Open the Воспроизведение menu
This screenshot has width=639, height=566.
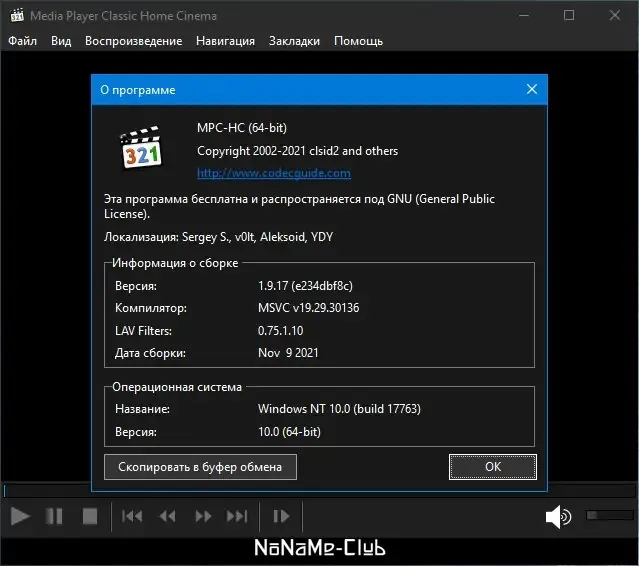[133, 41]
